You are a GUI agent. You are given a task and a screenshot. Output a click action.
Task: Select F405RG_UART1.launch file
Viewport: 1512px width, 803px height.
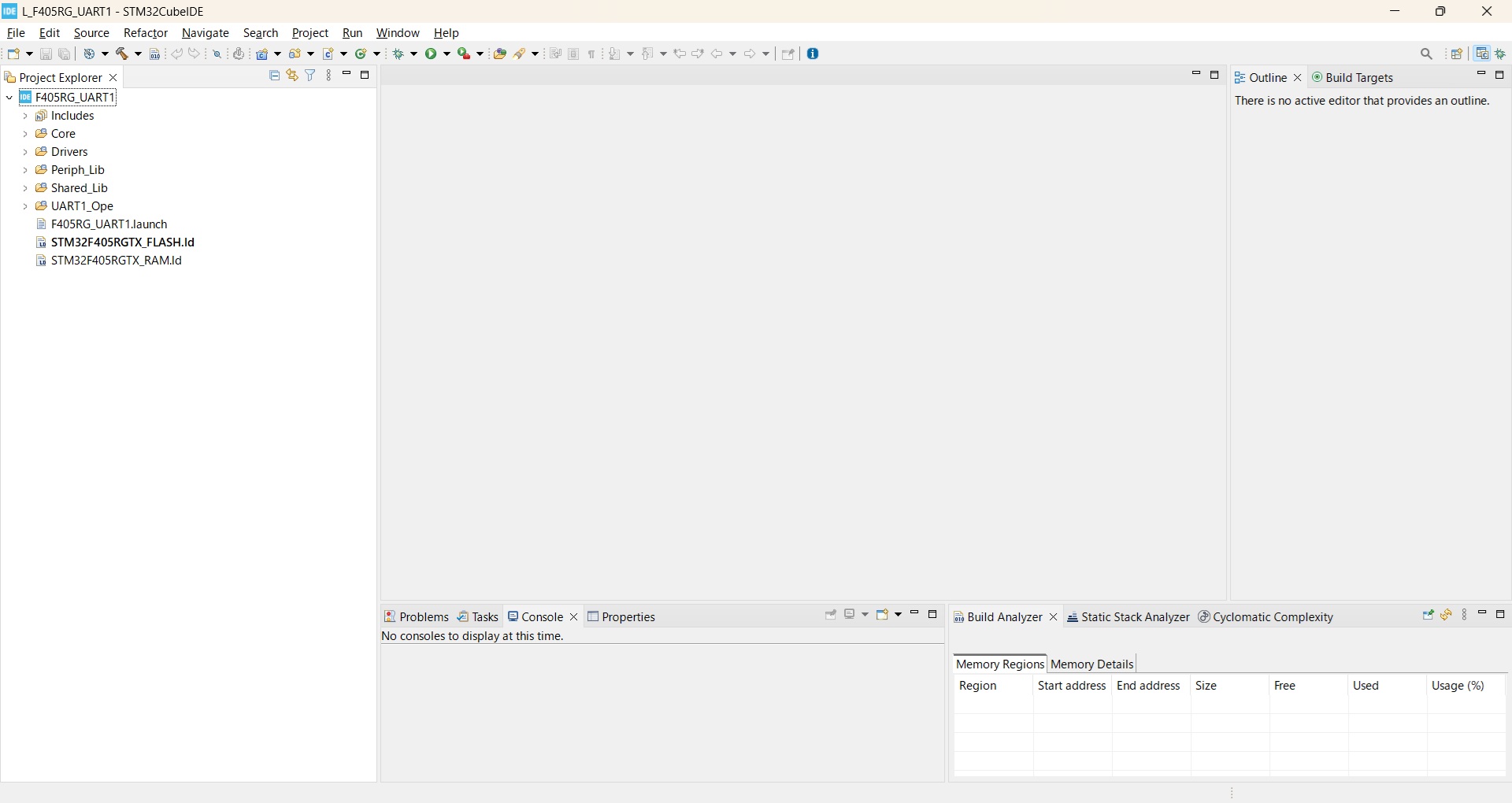(x=102, y=225)
